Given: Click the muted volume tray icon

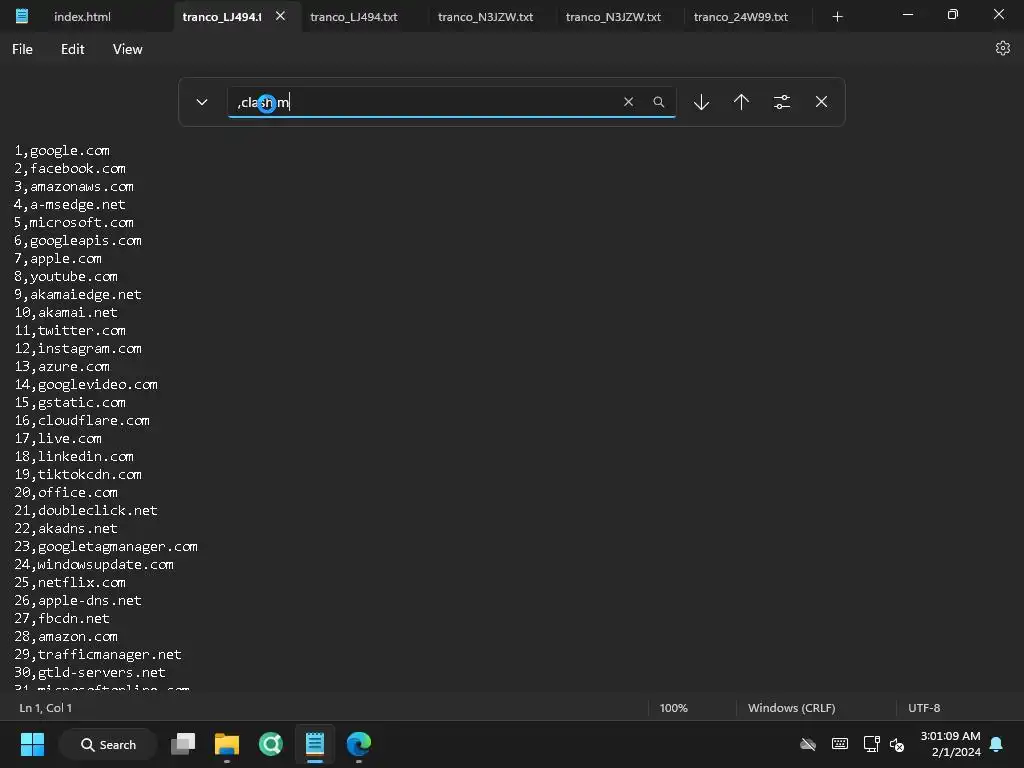Looking at the screenshot, I should click(897, 744).
